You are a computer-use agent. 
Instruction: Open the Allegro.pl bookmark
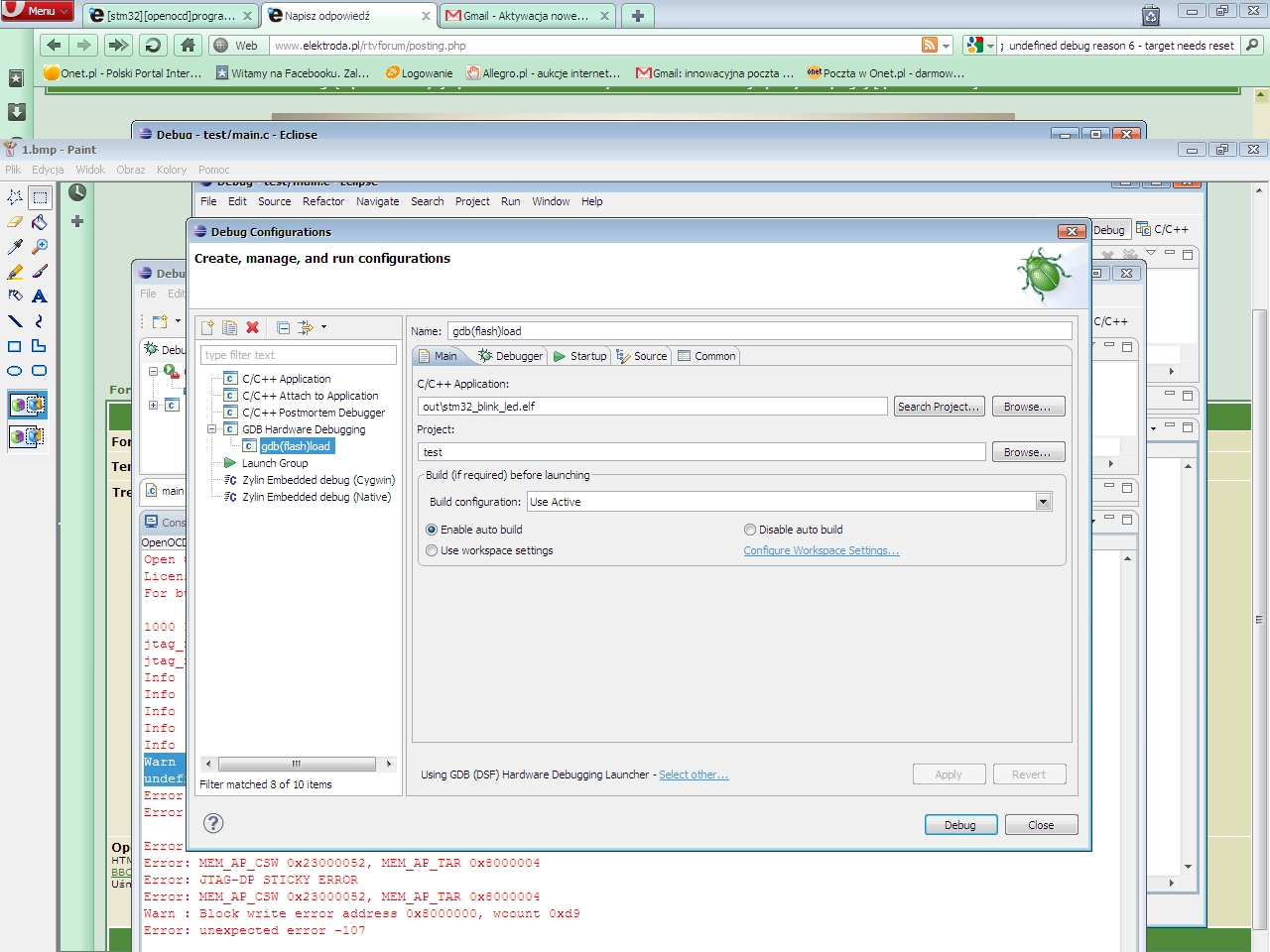coord(543,73)
